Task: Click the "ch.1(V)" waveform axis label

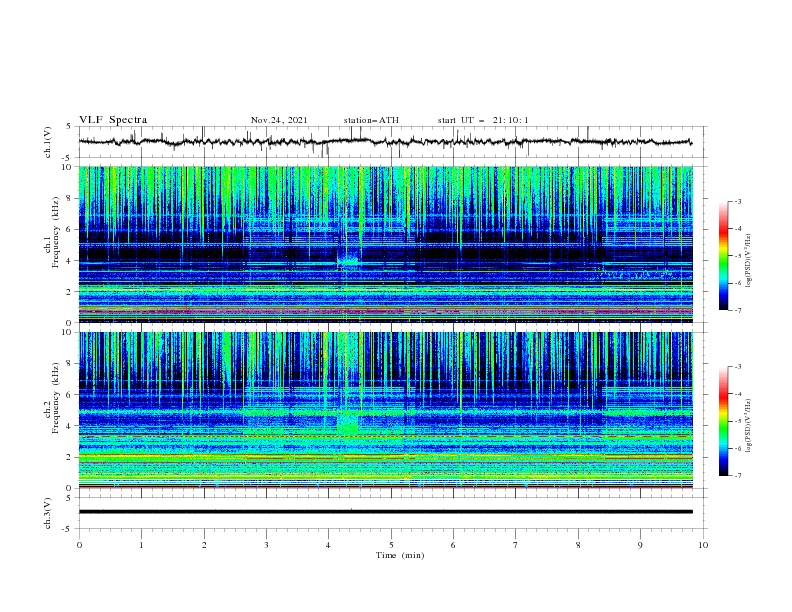Action: coord(48,142)
